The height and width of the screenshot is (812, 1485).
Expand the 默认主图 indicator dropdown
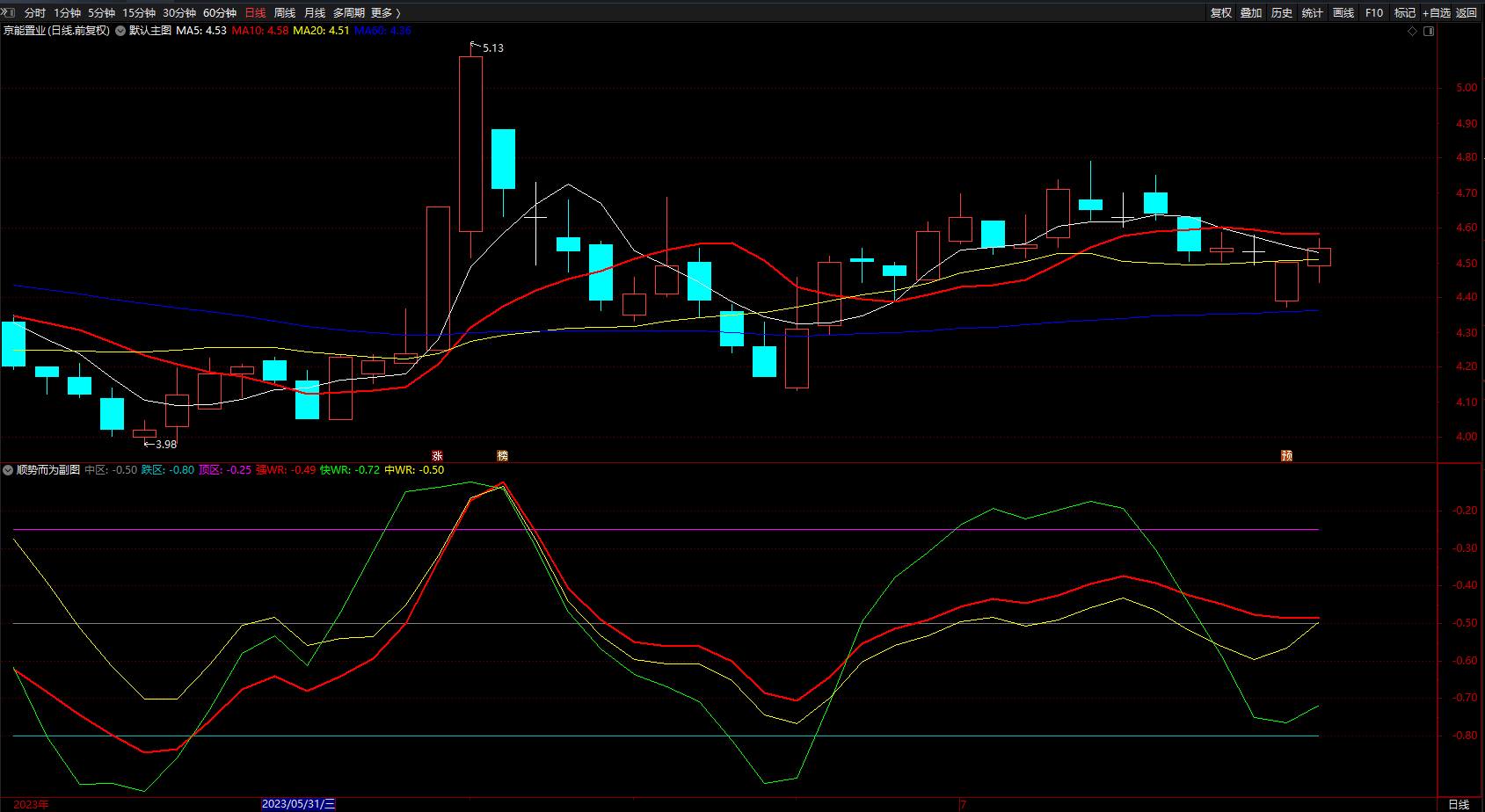(120, 31)
